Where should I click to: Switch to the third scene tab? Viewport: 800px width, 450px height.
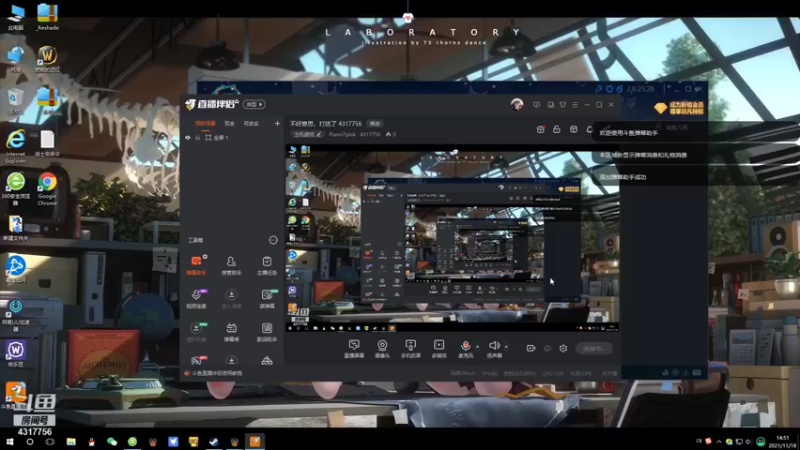pos(251,123)
